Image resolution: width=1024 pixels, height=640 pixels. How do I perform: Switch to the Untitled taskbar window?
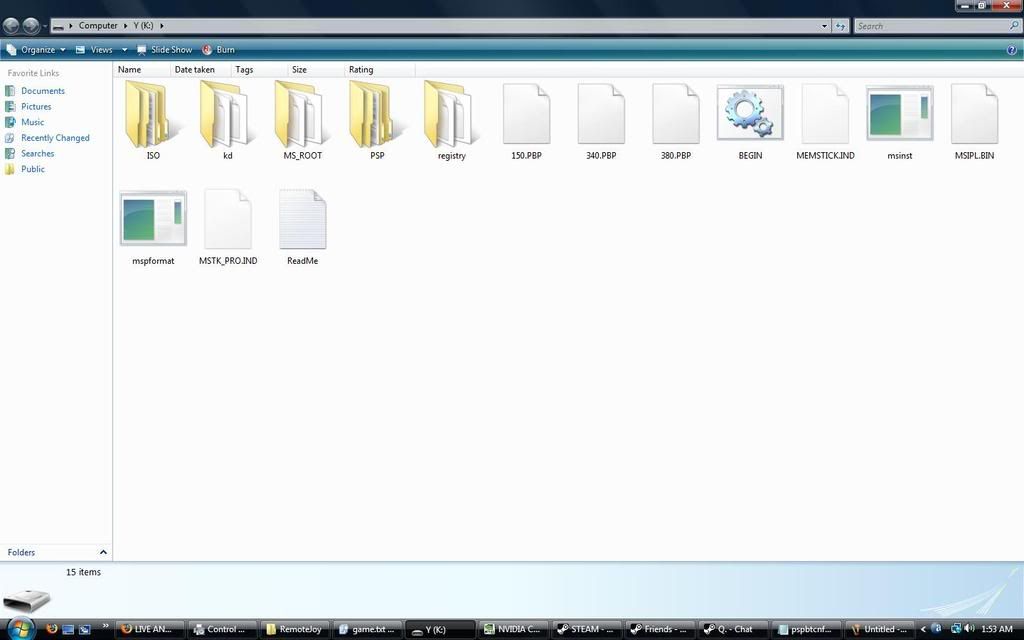click(x=879, y=630)
